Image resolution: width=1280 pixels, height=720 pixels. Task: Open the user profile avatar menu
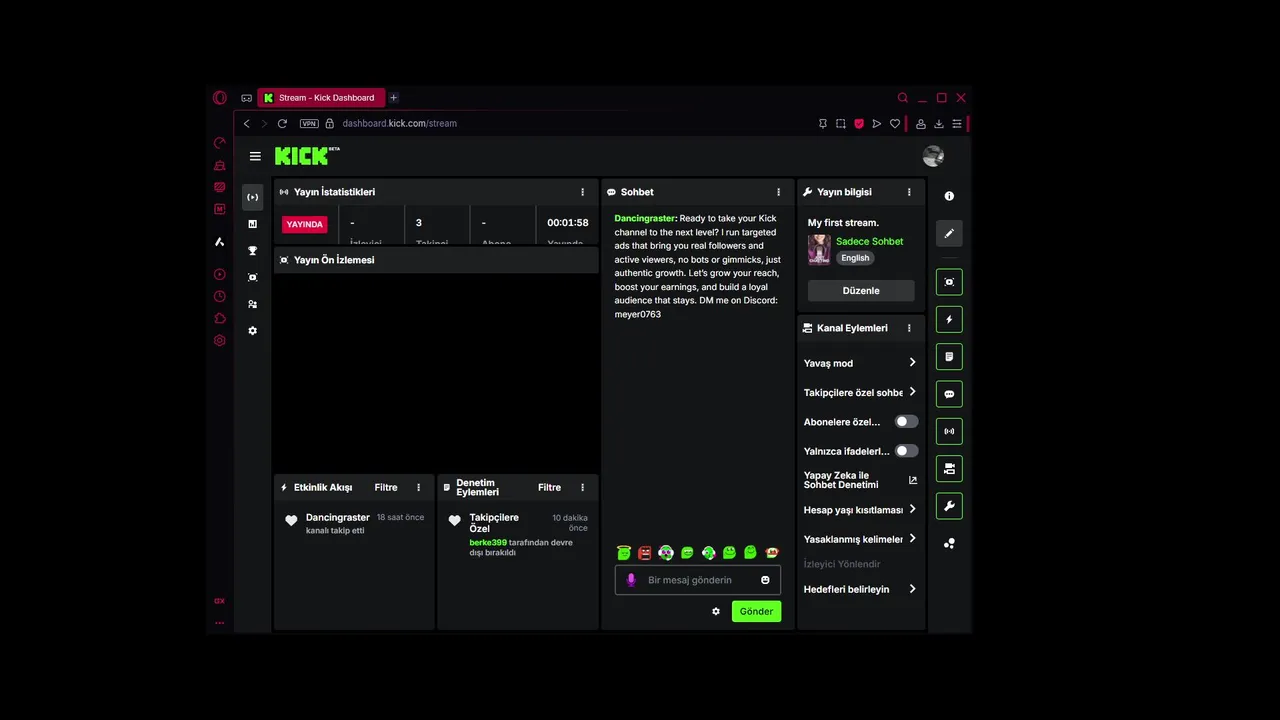933,156
